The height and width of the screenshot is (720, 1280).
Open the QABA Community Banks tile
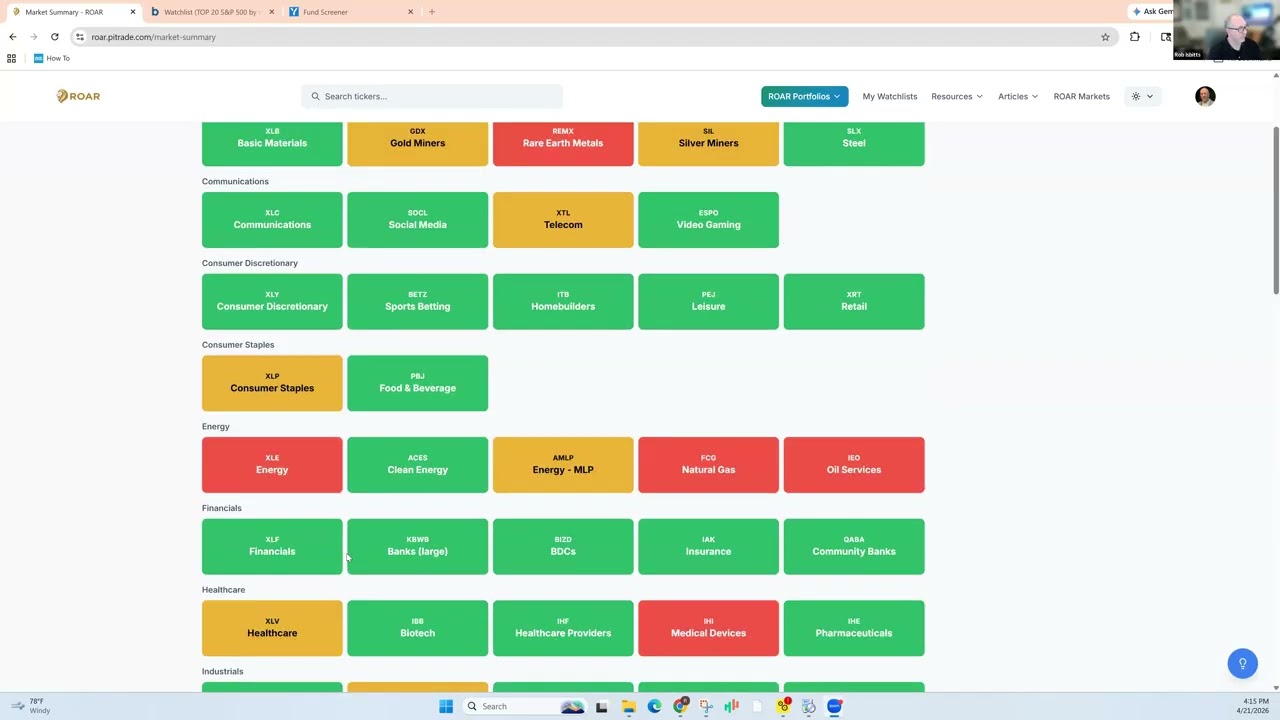click(854, 547)
